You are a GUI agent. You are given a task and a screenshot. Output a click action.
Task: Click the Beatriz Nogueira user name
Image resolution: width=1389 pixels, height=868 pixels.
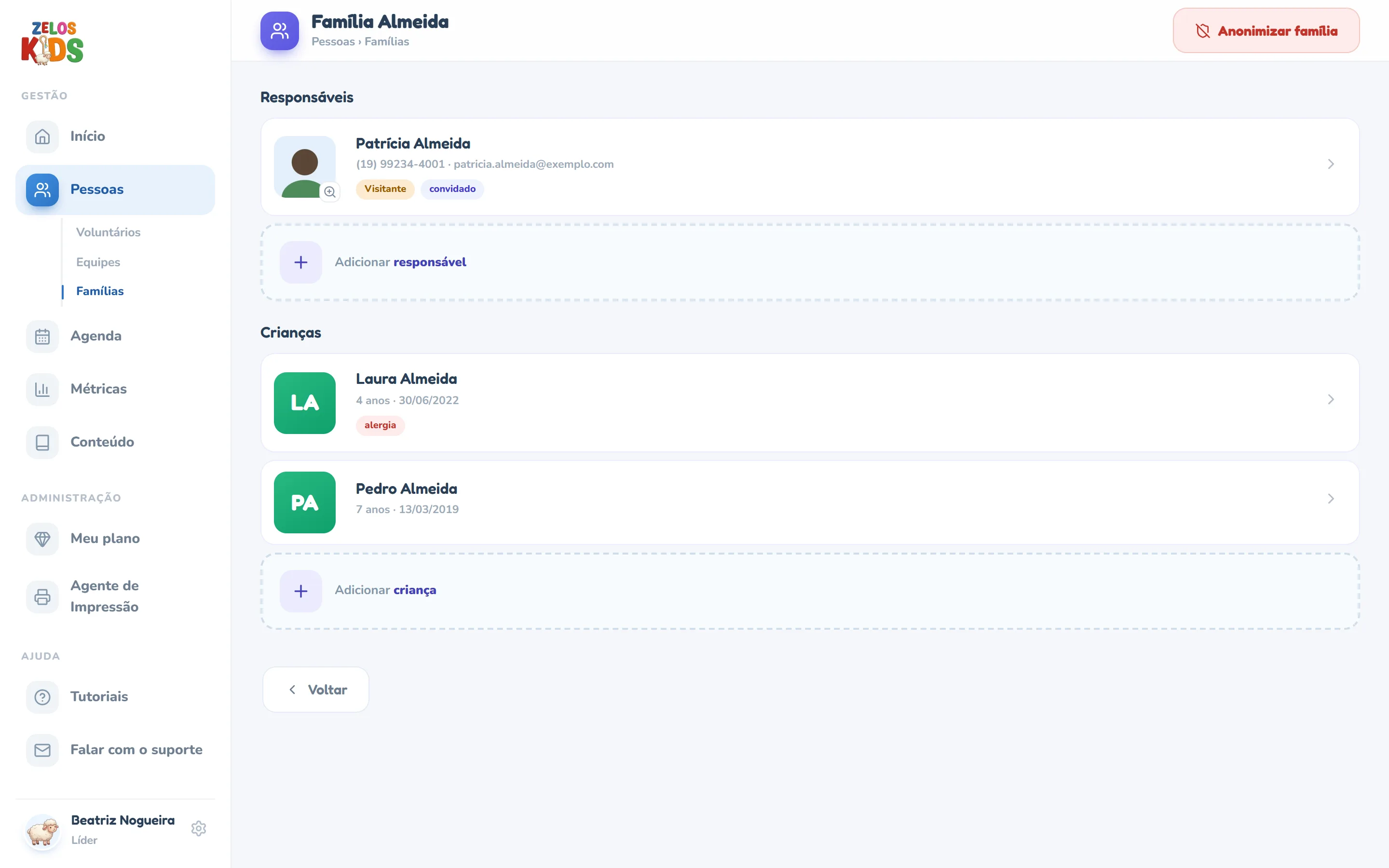(123, 820)
